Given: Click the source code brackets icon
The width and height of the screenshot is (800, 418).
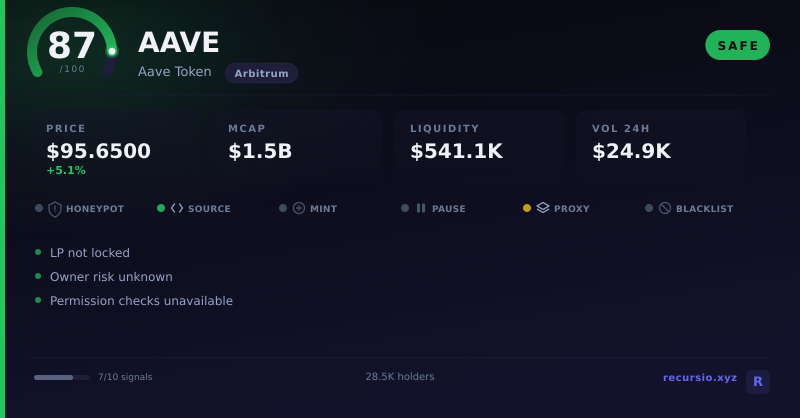Looking at the screenshot, I should (177, 208).
